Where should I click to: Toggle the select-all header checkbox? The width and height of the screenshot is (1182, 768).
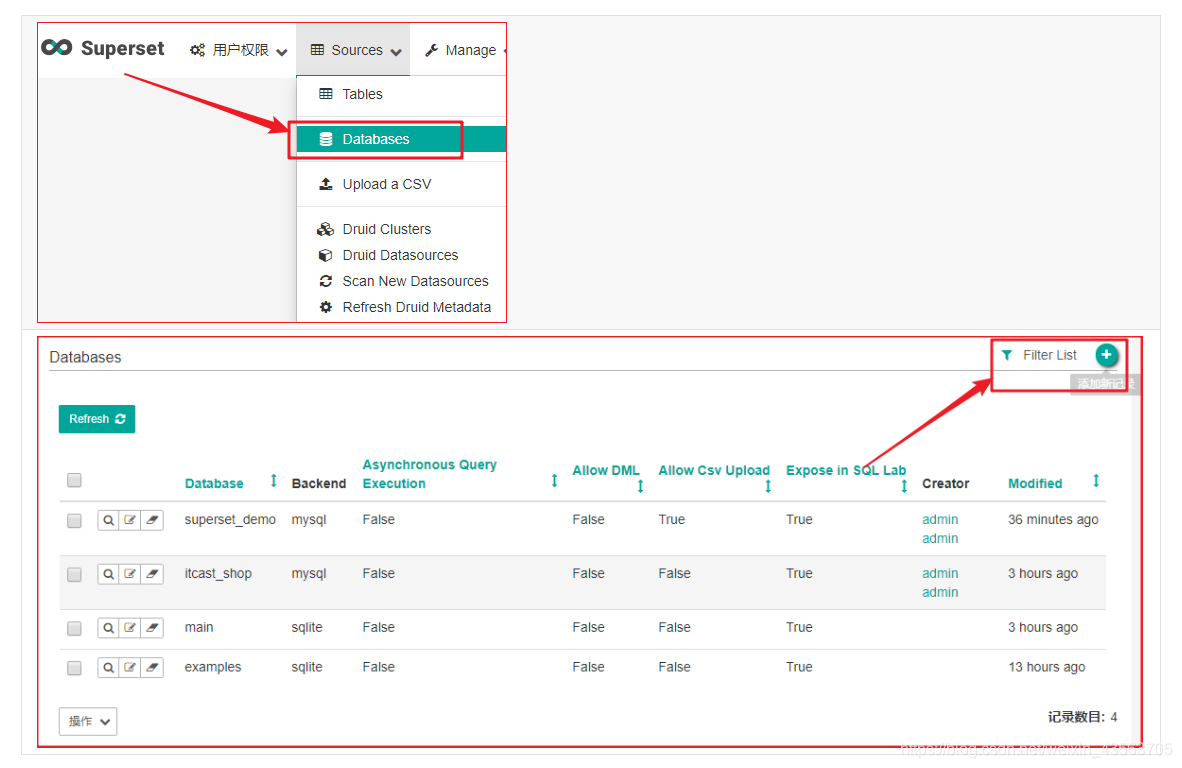[x=74, y=480]
